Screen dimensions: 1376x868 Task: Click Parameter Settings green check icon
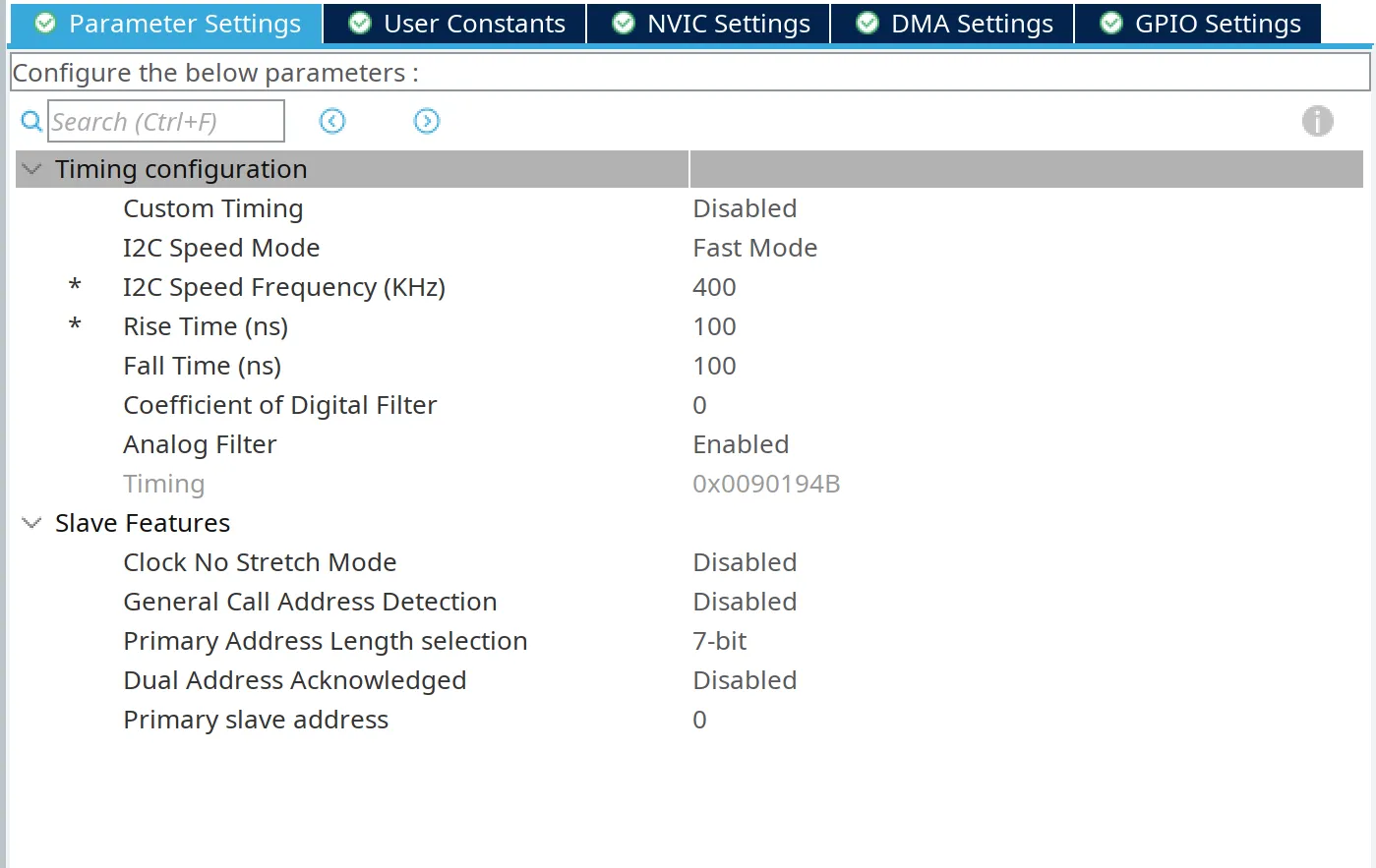point(45,23)
